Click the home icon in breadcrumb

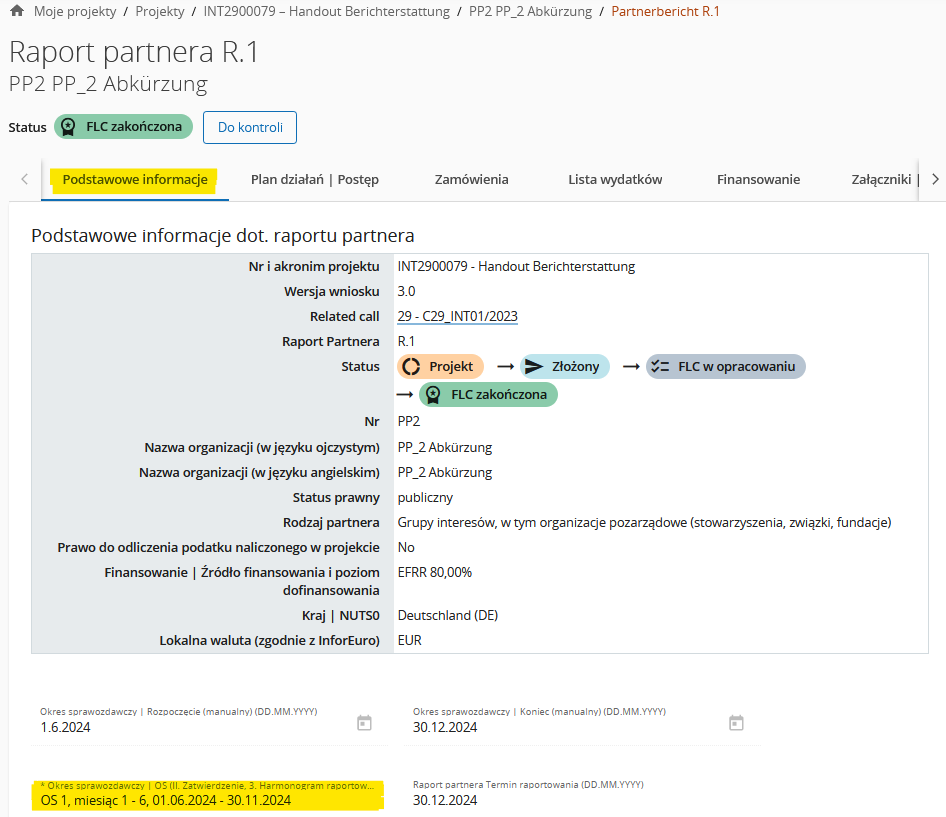(16, 11)
